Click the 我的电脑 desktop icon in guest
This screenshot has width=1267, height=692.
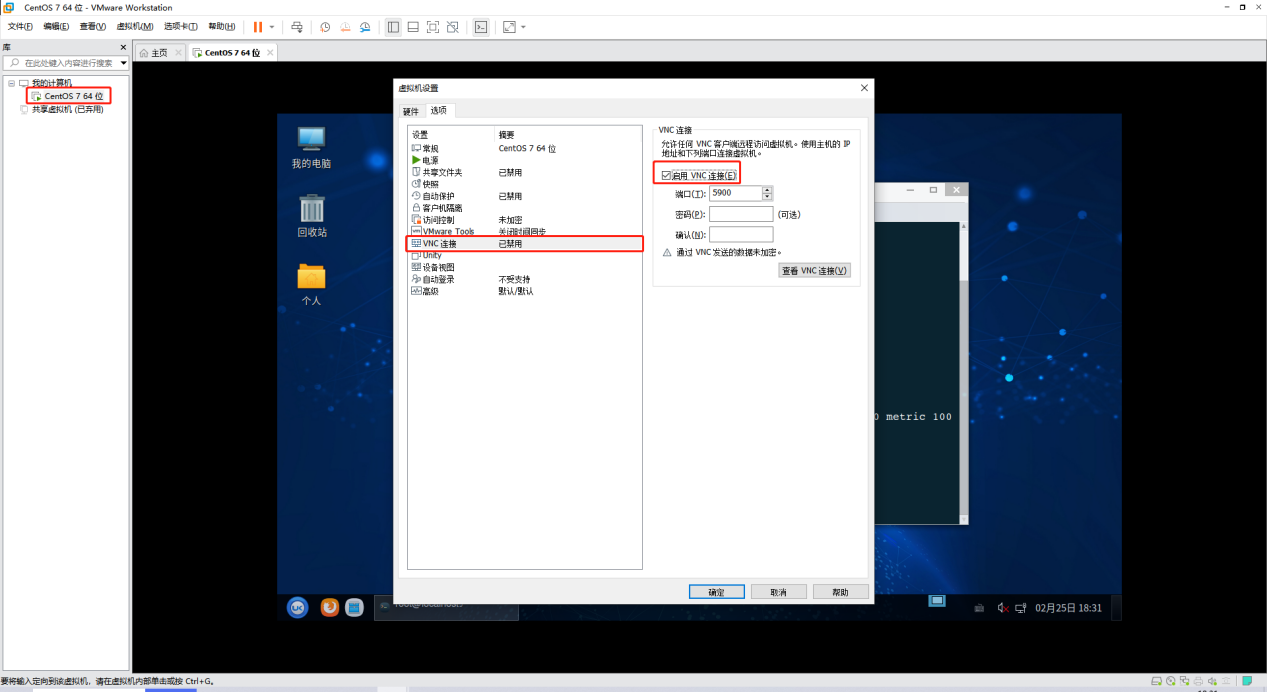click(x=311, y=147)
